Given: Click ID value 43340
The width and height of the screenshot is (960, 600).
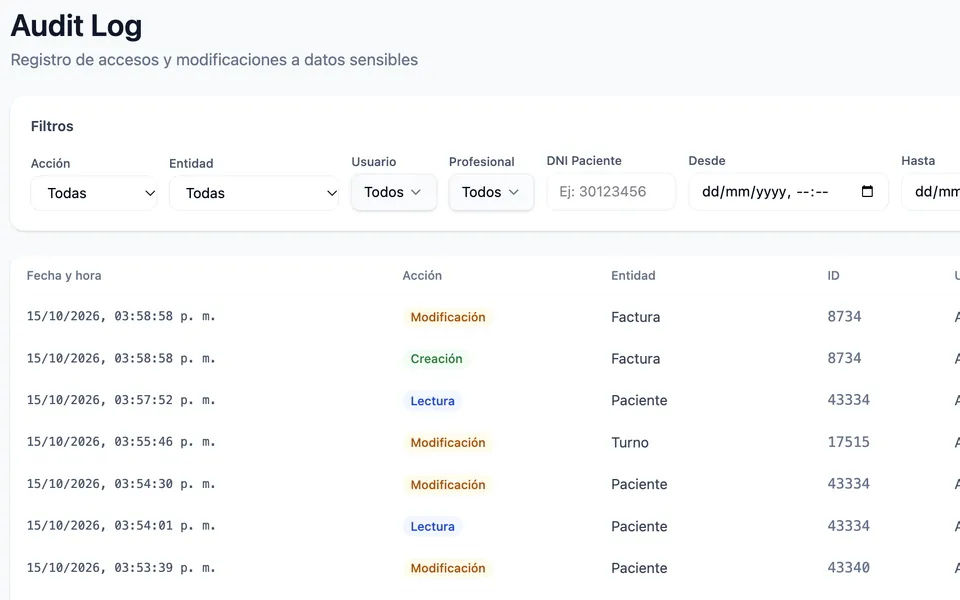Looking at the screenshot, I should pyautogui.click(x=849, y=568).
